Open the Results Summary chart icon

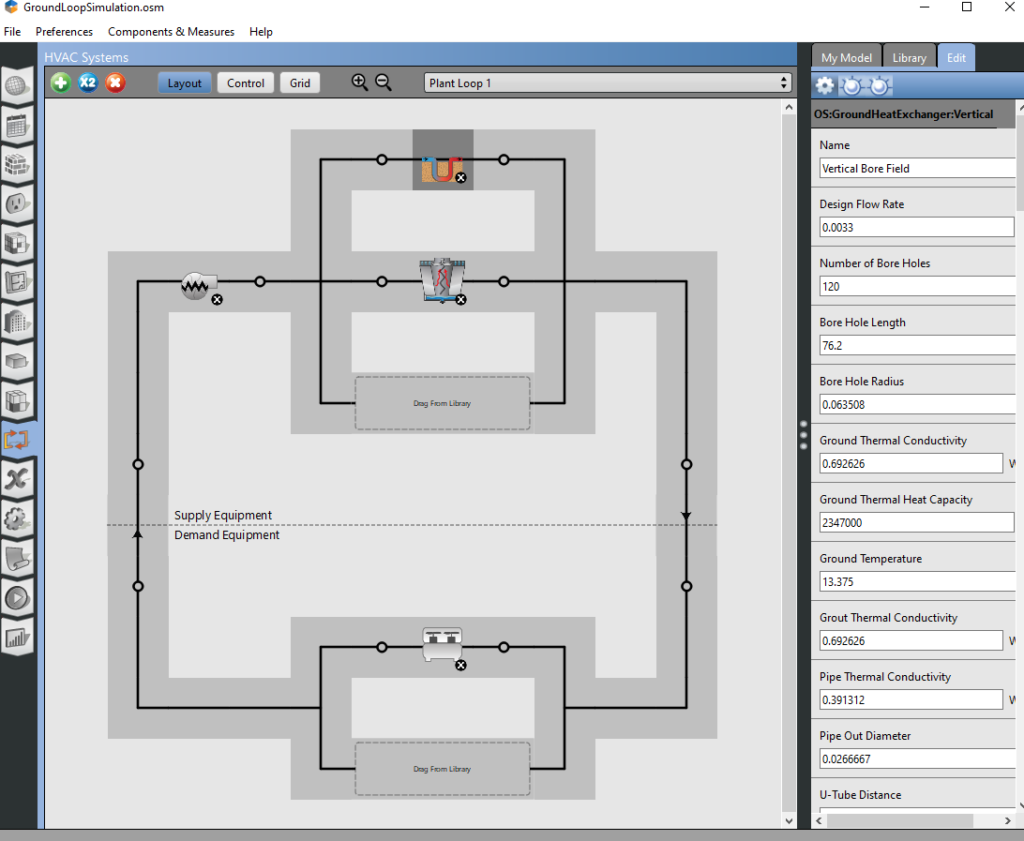pos(17,637)
